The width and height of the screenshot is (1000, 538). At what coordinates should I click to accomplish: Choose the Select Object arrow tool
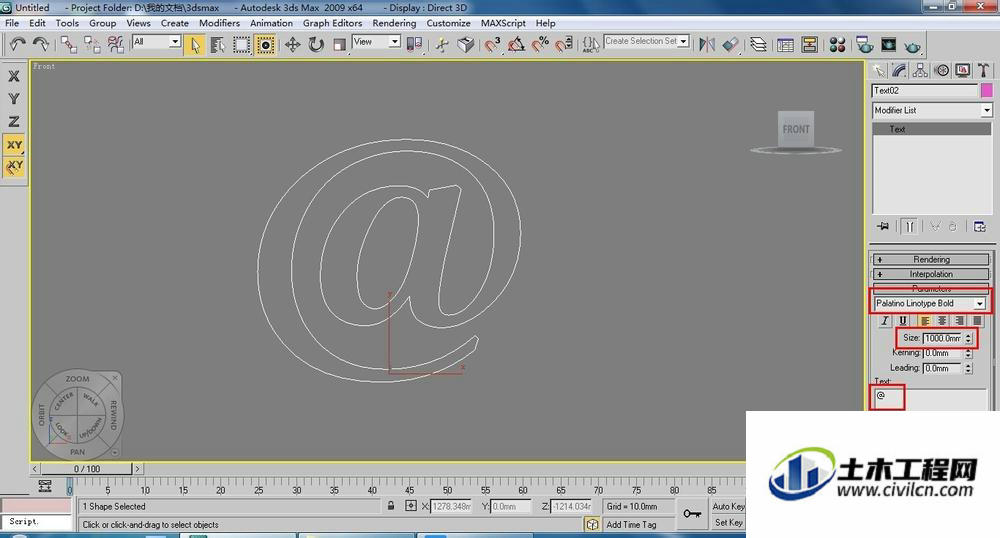[x=196, y=45]
